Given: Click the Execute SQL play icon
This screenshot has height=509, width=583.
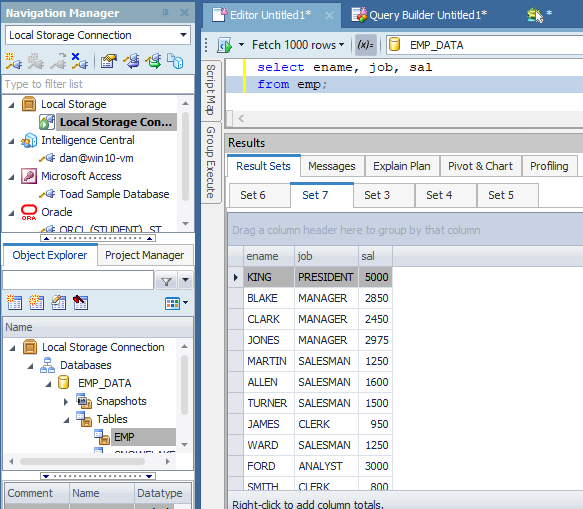Looking at the screenshot, I should tap(225, 45).
